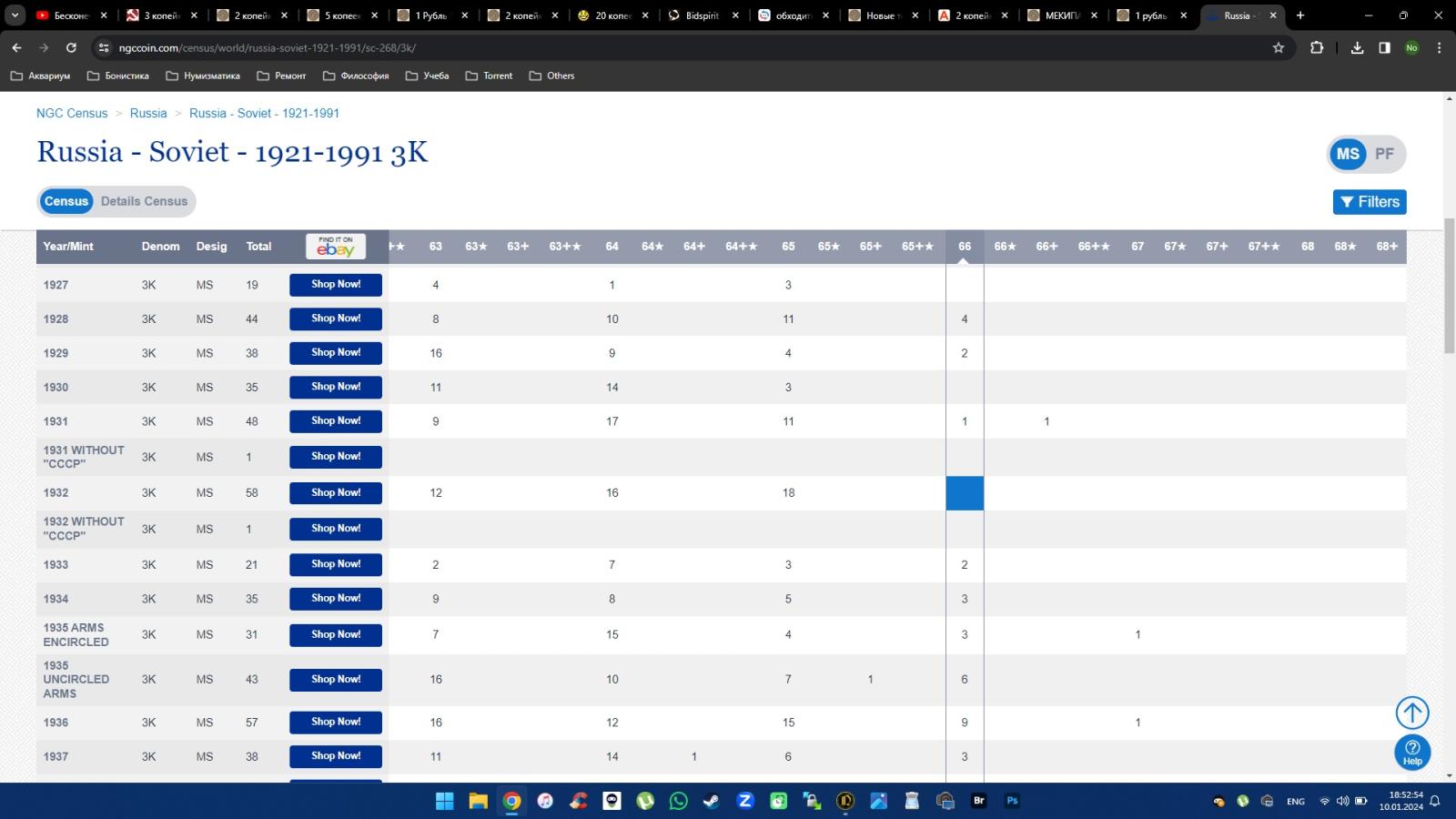
Task: Open uTorrent from the taskbar
Action: coord(645,801)
